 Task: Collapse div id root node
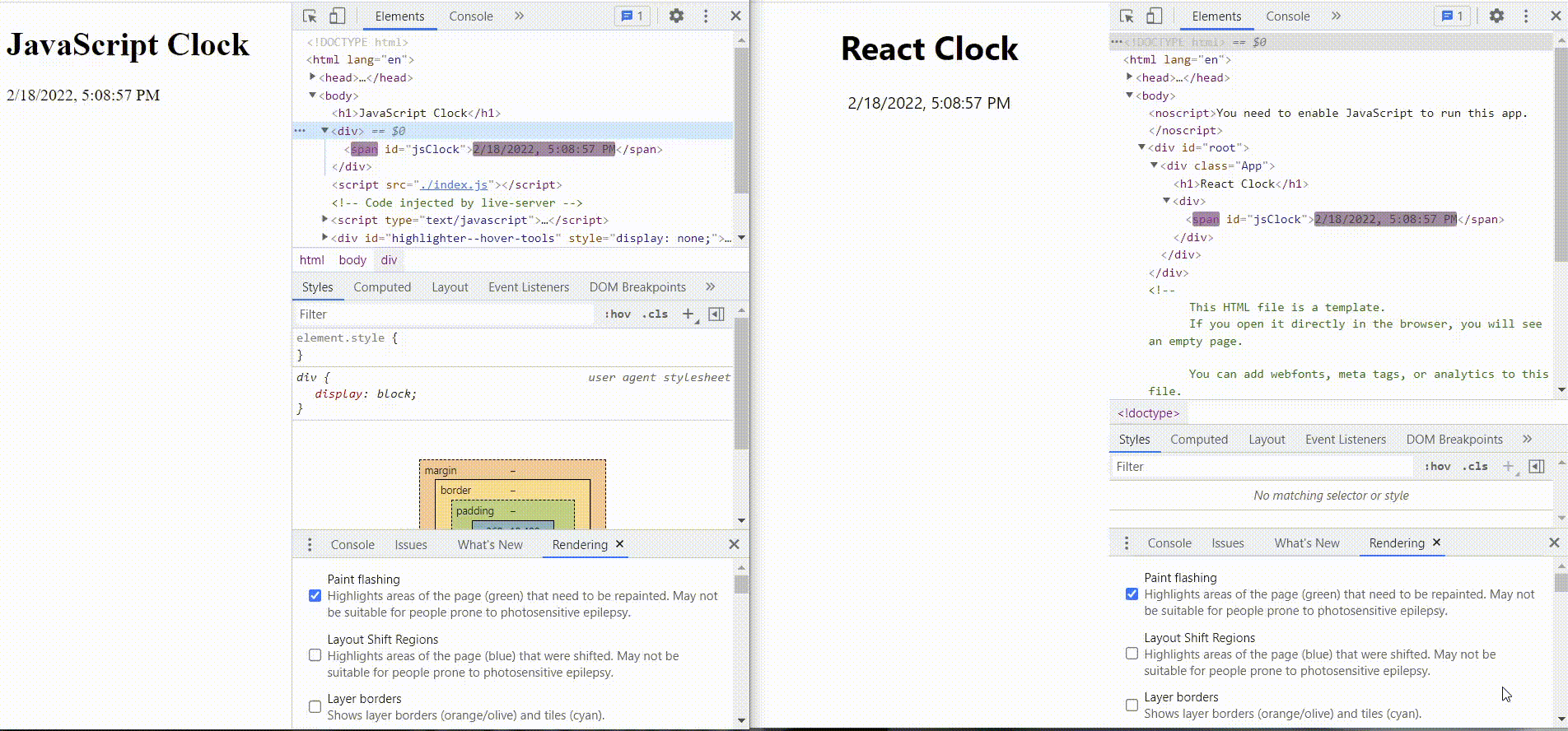(x=1141, y=147)
